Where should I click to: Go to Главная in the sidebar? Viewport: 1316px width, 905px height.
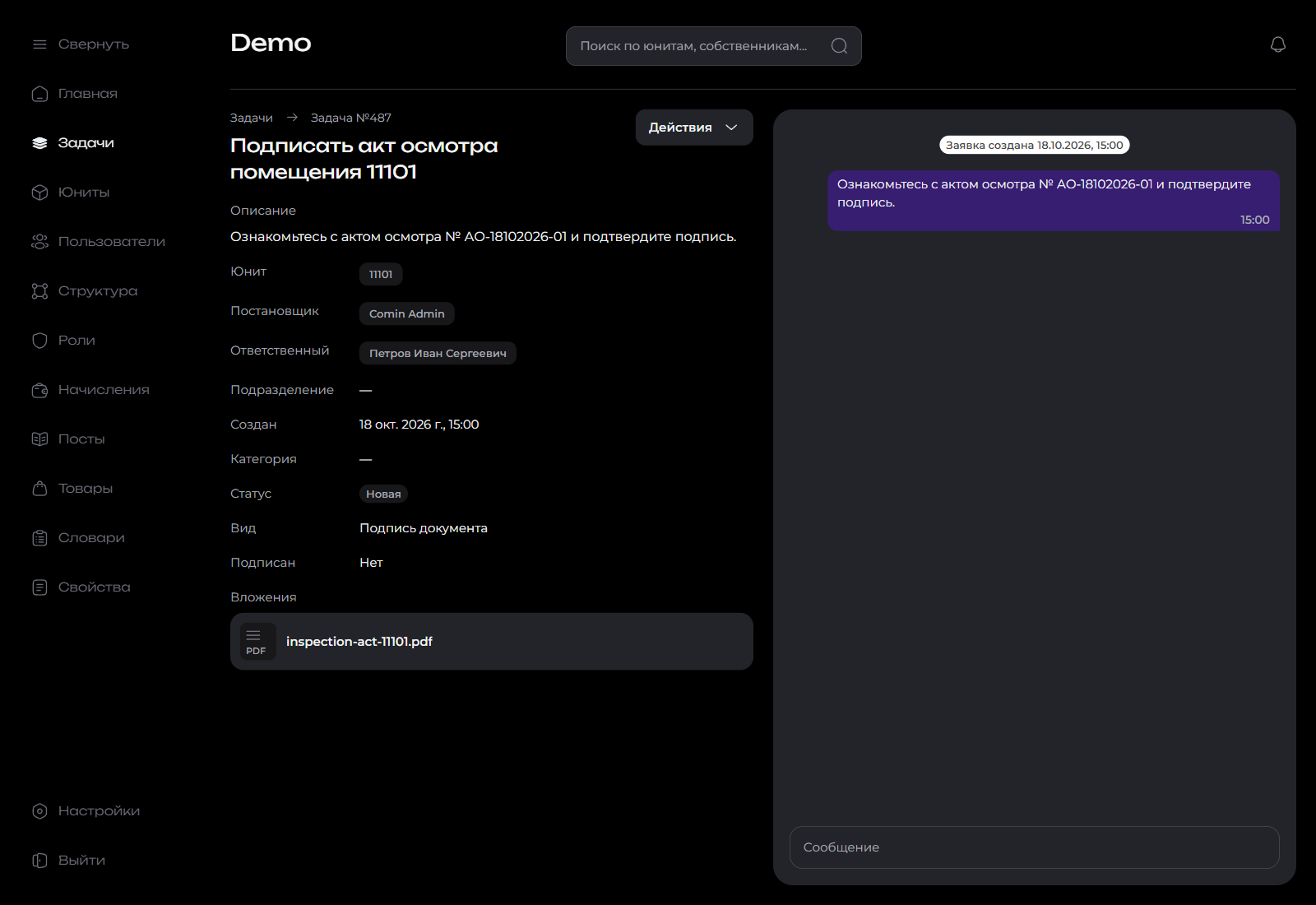(88, 94)
